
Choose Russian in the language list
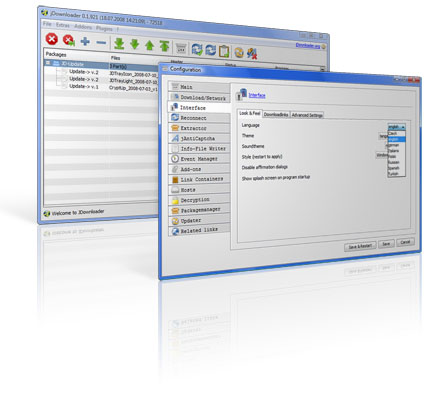[394, 162]
